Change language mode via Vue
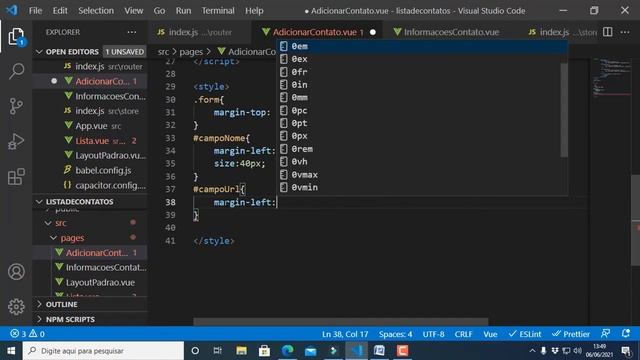 [x=490, y=334]
